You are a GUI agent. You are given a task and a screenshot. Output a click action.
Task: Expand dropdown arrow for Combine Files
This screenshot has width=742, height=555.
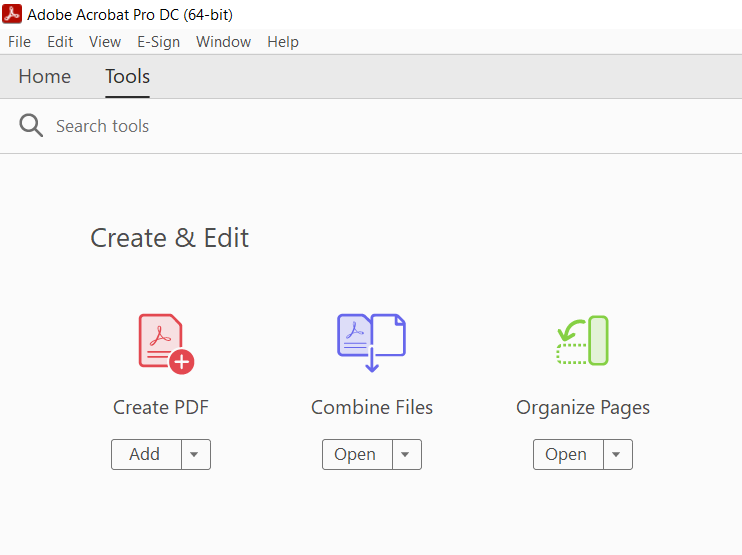pos(407,454)
